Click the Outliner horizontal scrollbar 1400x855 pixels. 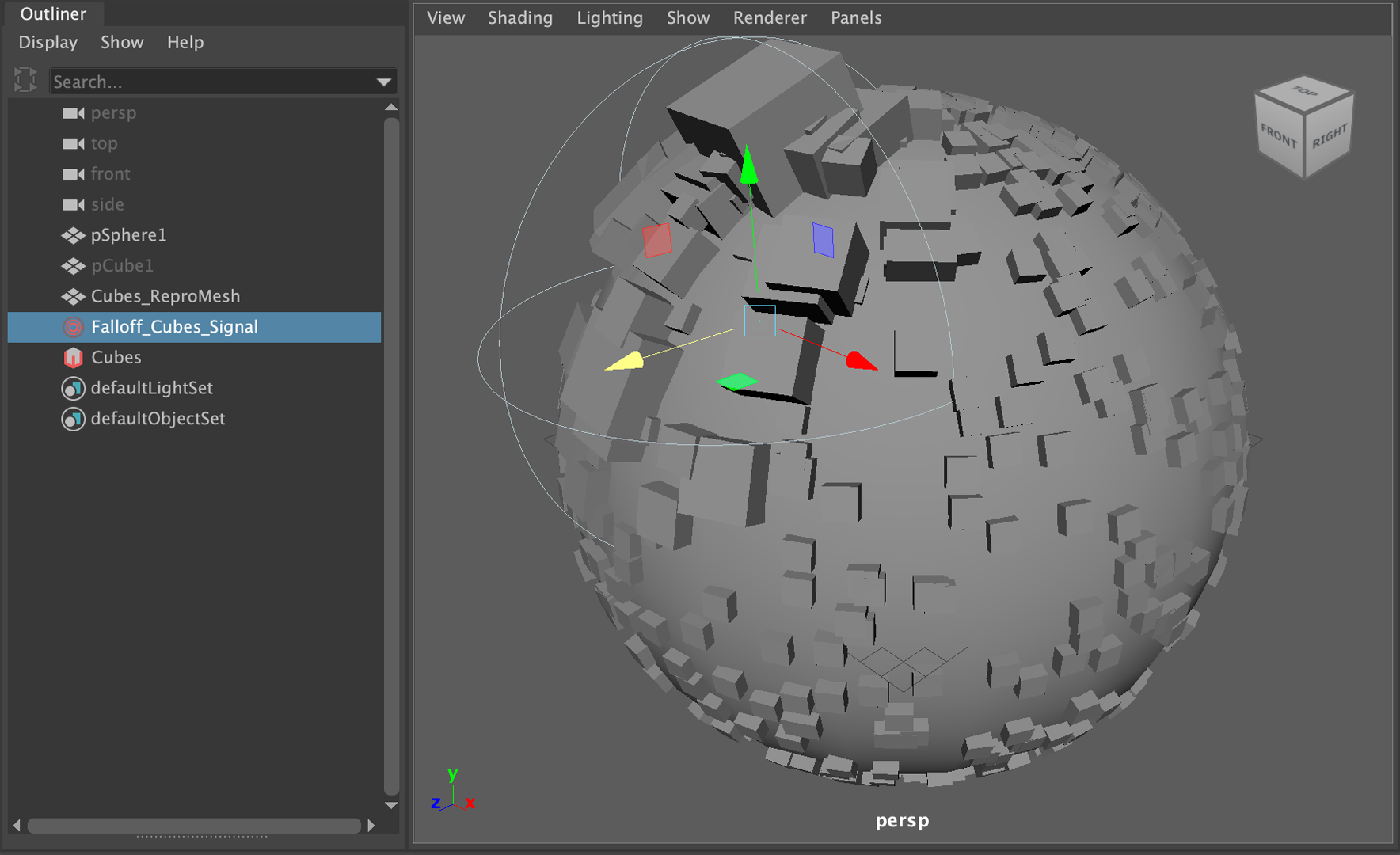194,826
